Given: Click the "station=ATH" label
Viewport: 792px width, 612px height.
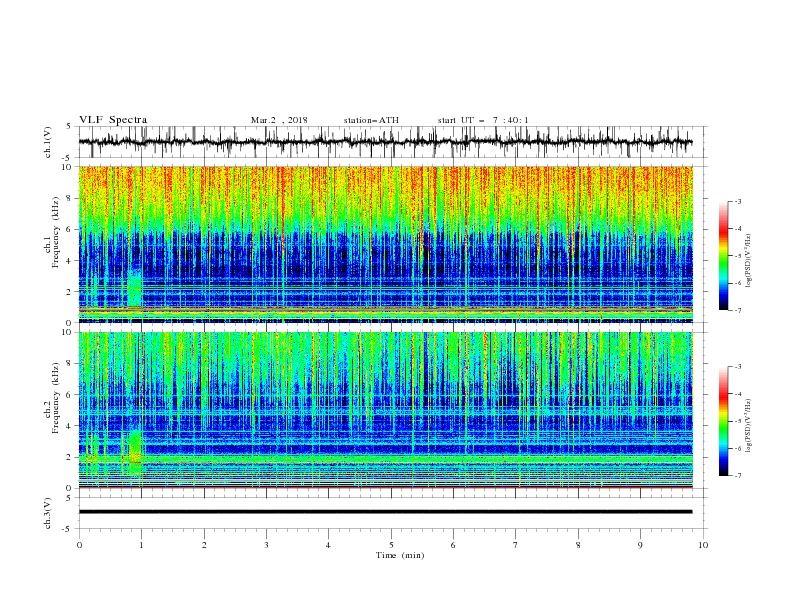Looking at the screenshot, I should point(371,120).
